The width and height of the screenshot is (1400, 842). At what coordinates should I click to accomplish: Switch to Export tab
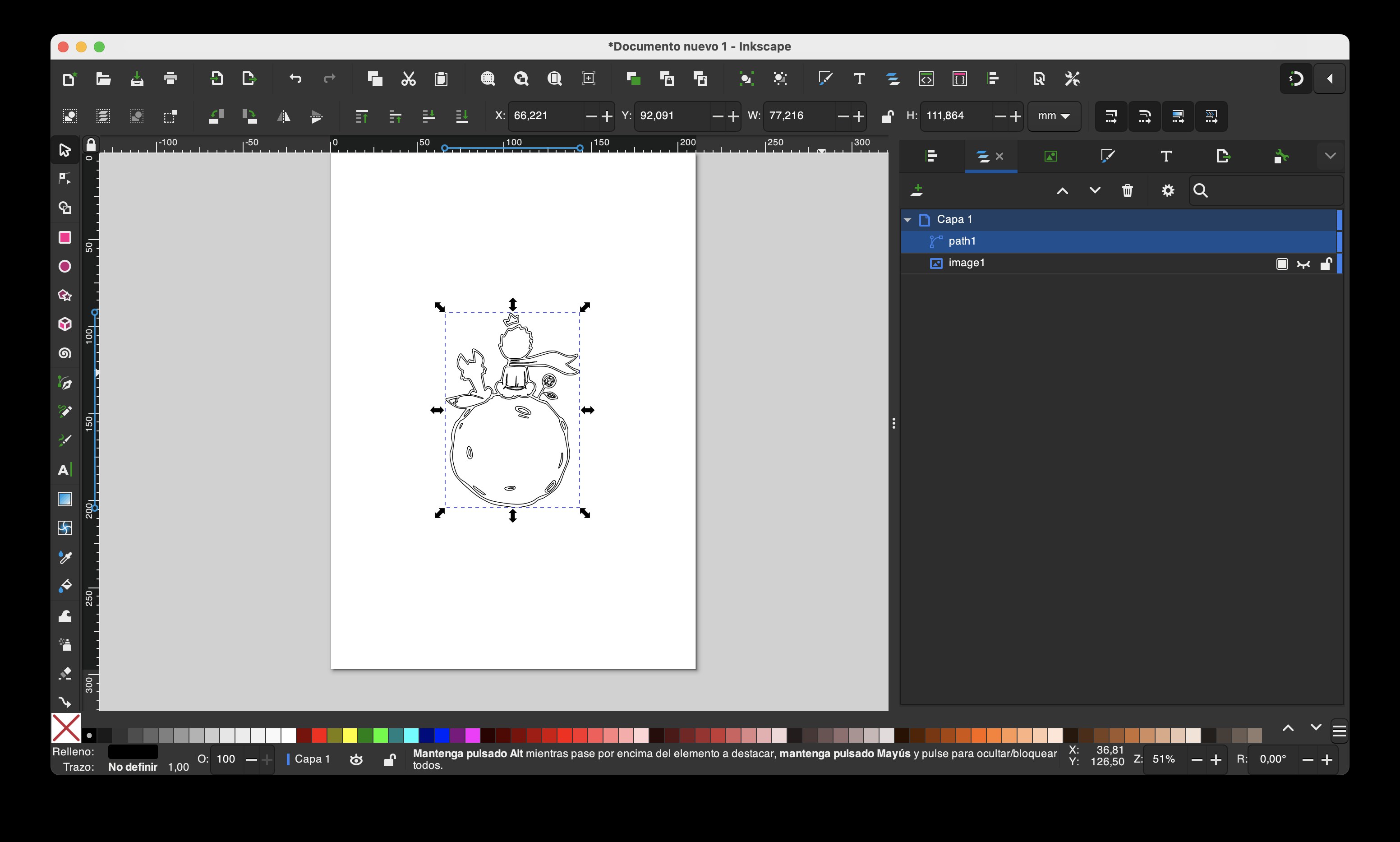tap(1224, 156)
